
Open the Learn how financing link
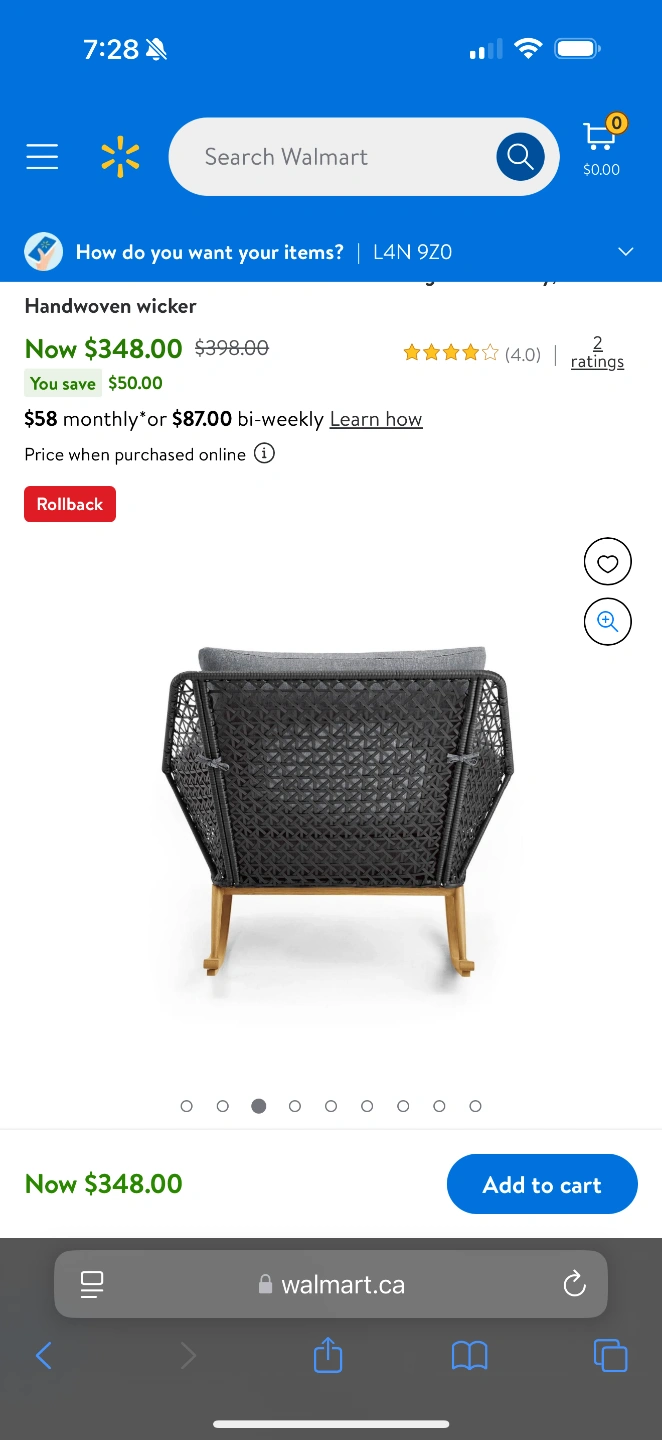(x=376, y=419)
